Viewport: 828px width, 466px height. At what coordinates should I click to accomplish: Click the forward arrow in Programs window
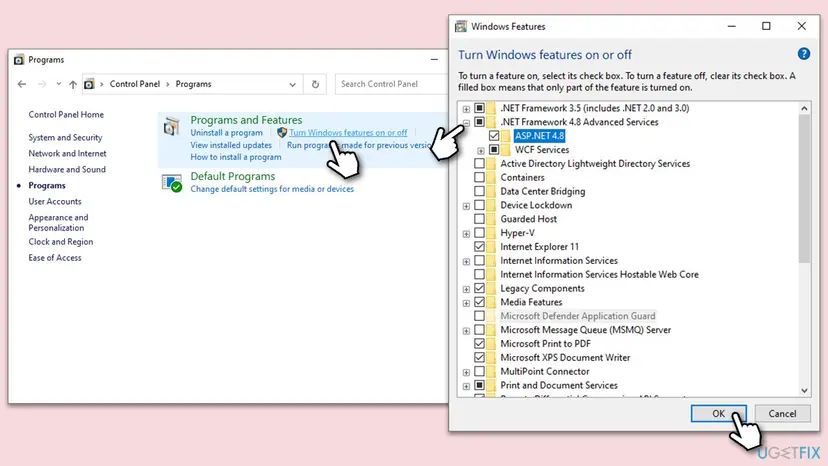42,84
